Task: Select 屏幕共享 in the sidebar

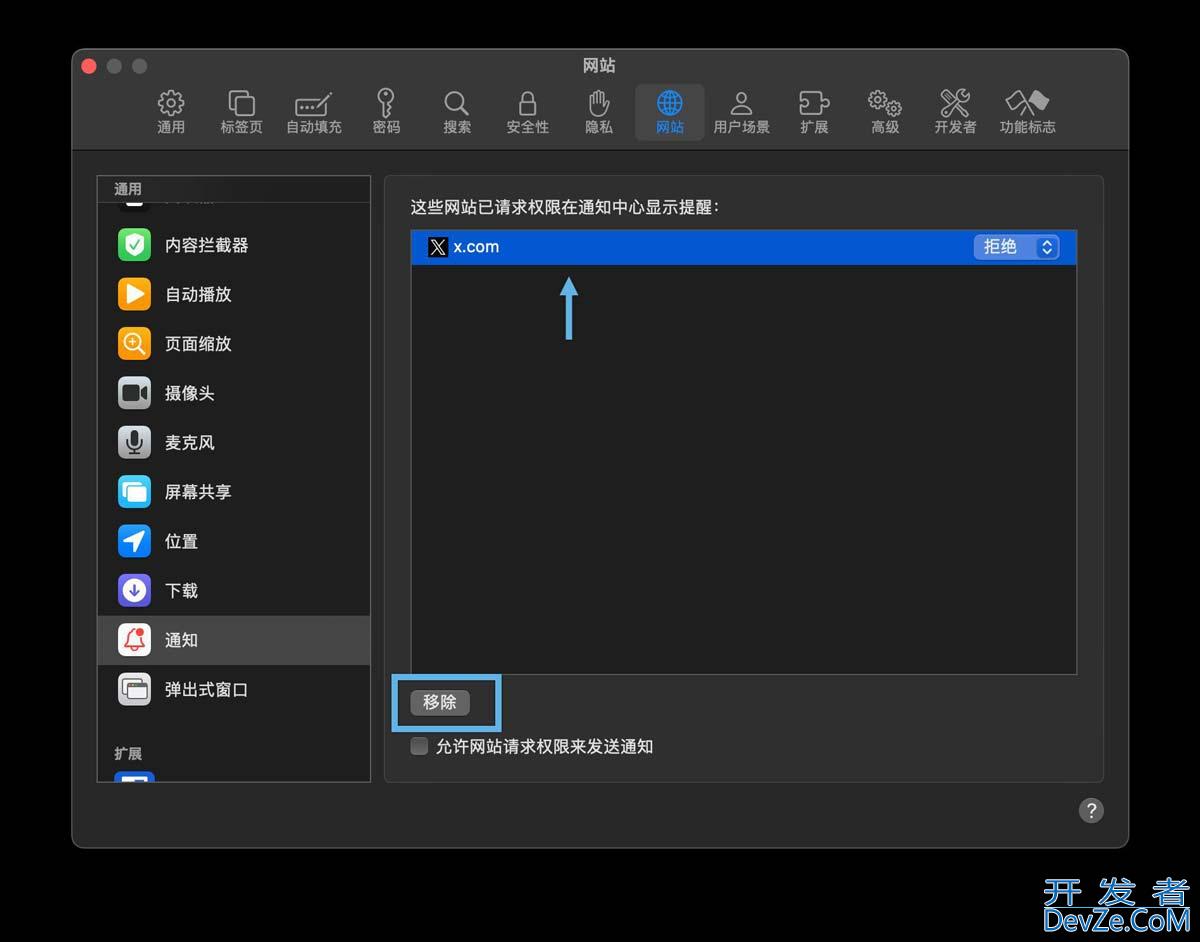Action: [x=234, y=492]
